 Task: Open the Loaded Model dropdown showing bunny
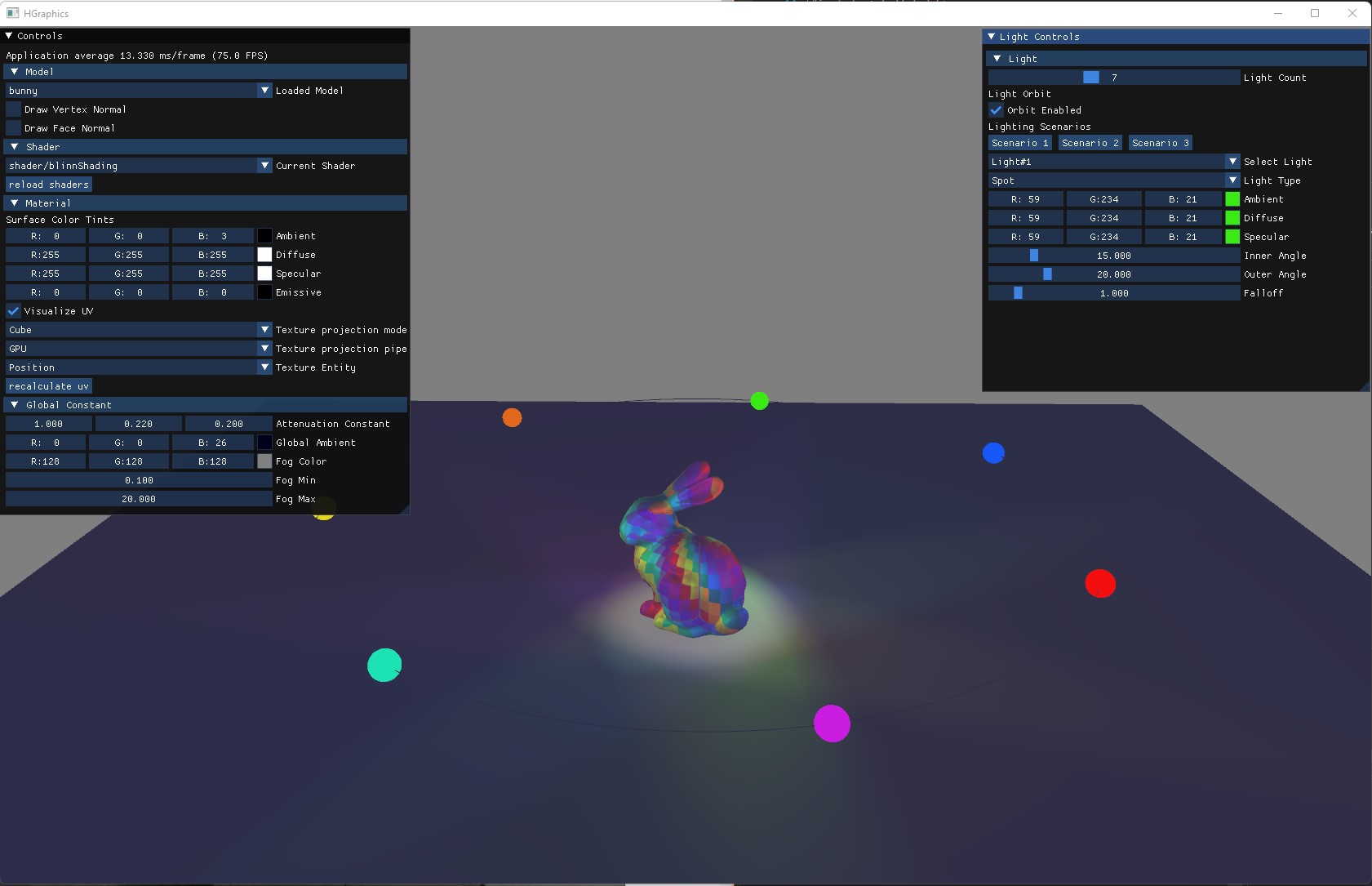pyautogui.click(x=139, y=91)
